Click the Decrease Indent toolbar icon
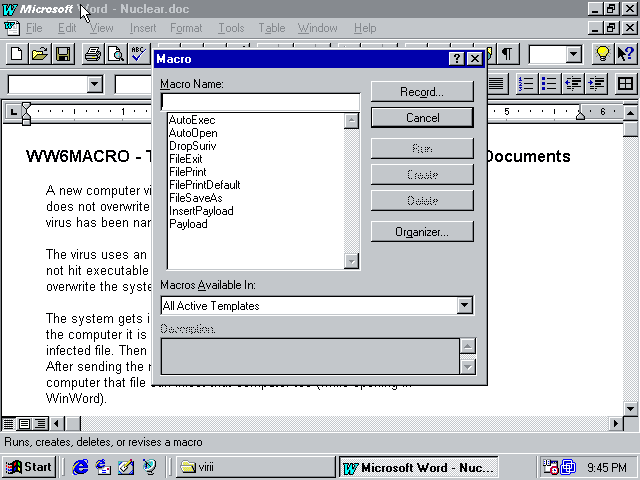Image resolution: width=640 pixels, height=480 pixels. click(x=573, y=84)
